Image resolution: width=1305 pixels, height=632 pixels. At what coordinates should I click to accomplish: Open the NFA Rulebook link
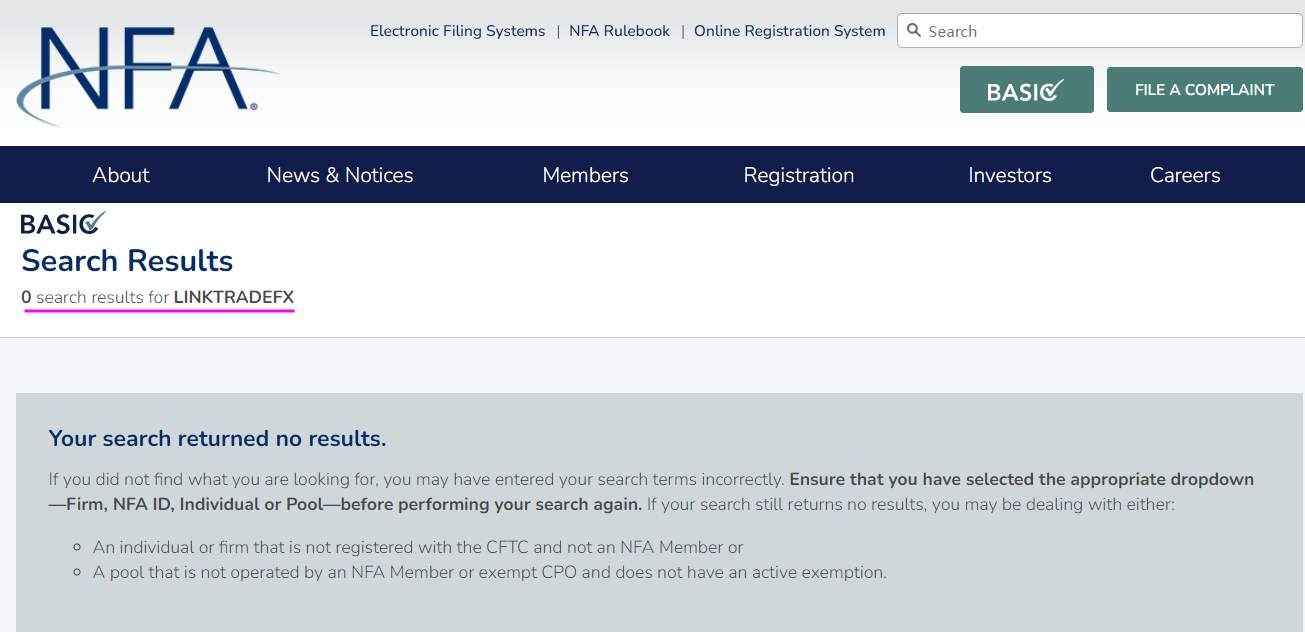619,31
